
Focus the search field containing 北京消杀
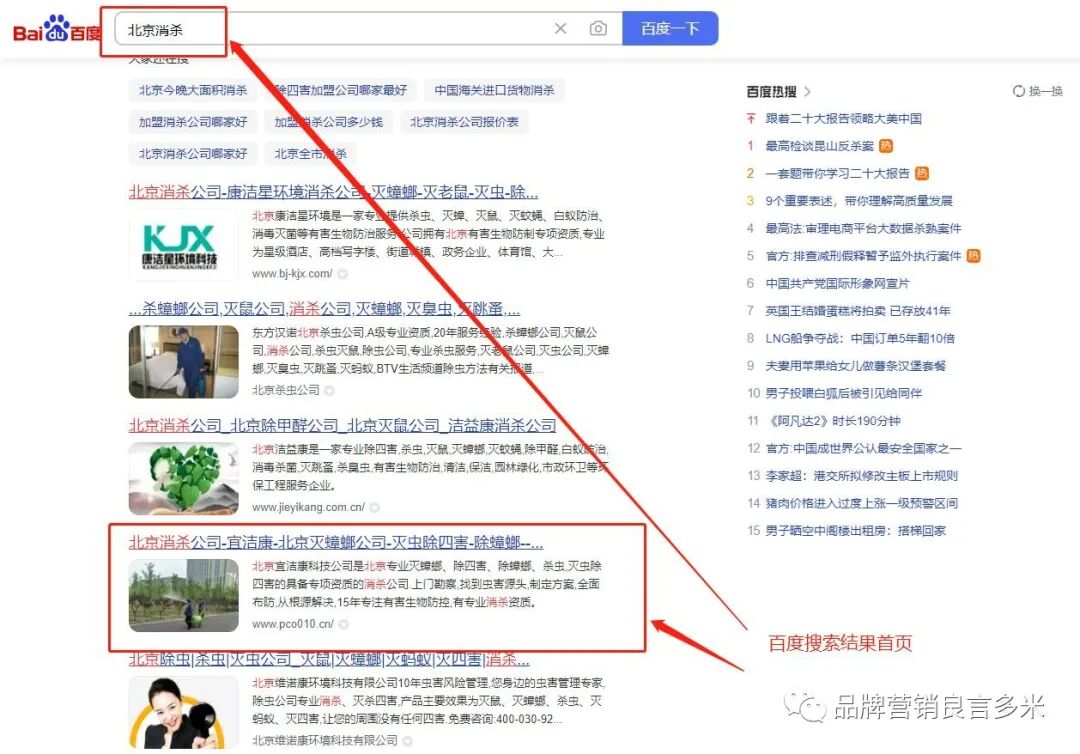(x=368, y=28)
